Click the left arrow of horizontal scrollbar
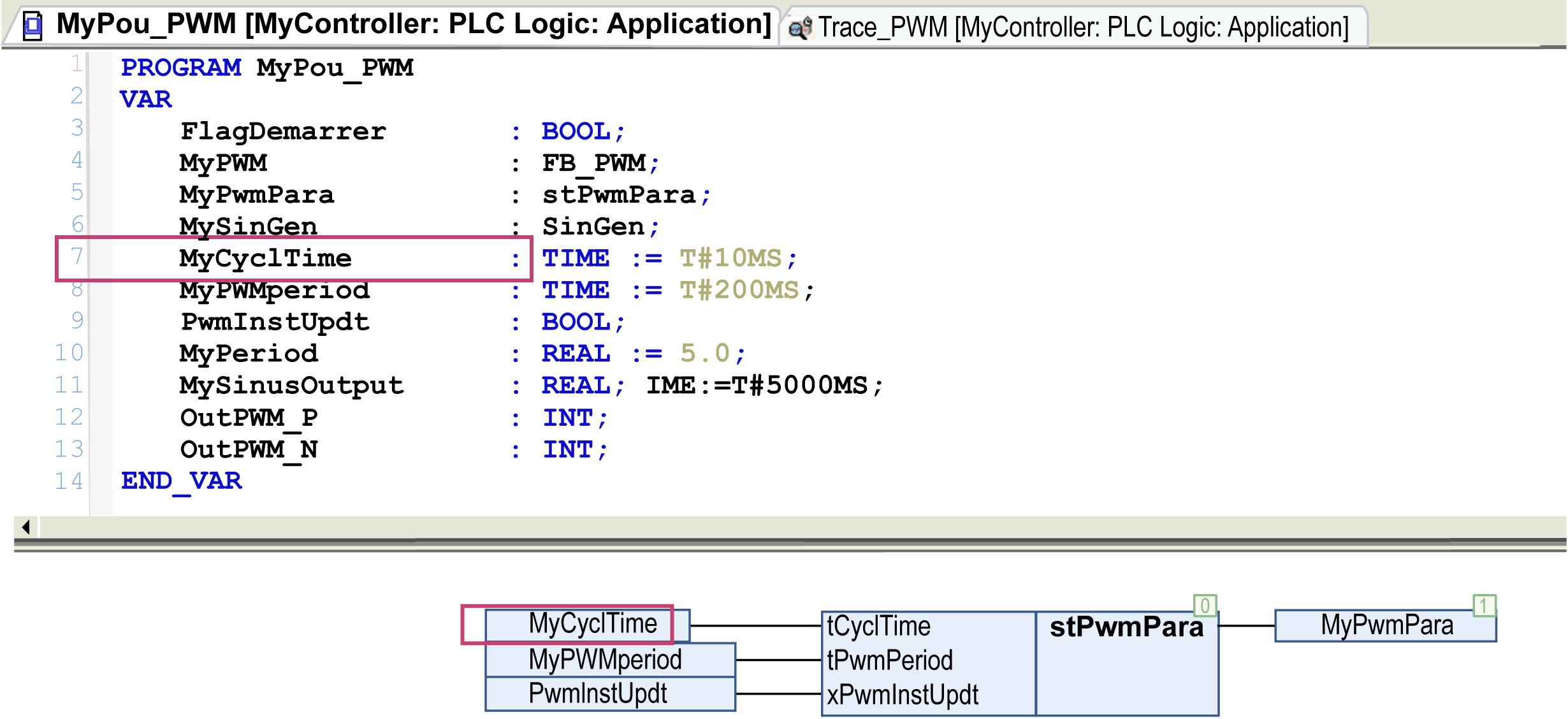Viewport: 1568px width, 719px height. tap(26, 527)
